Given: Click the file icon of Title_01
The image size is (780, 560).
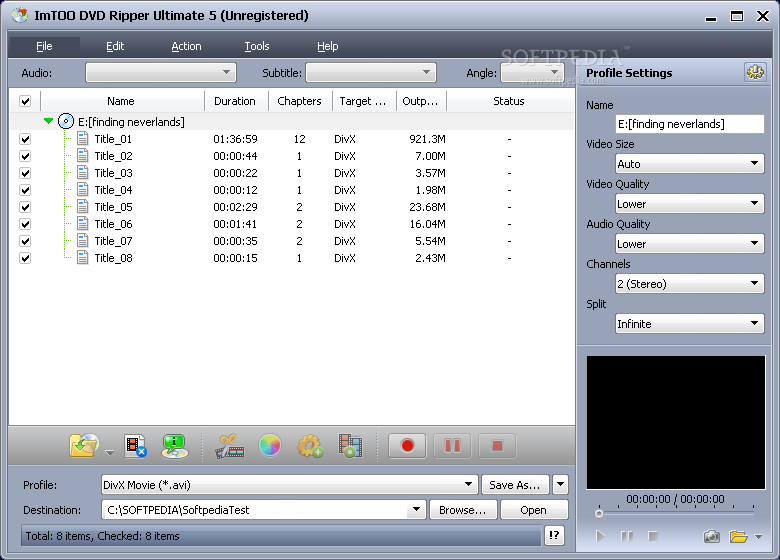Looking at the screenshot, I should pos(83,139).
